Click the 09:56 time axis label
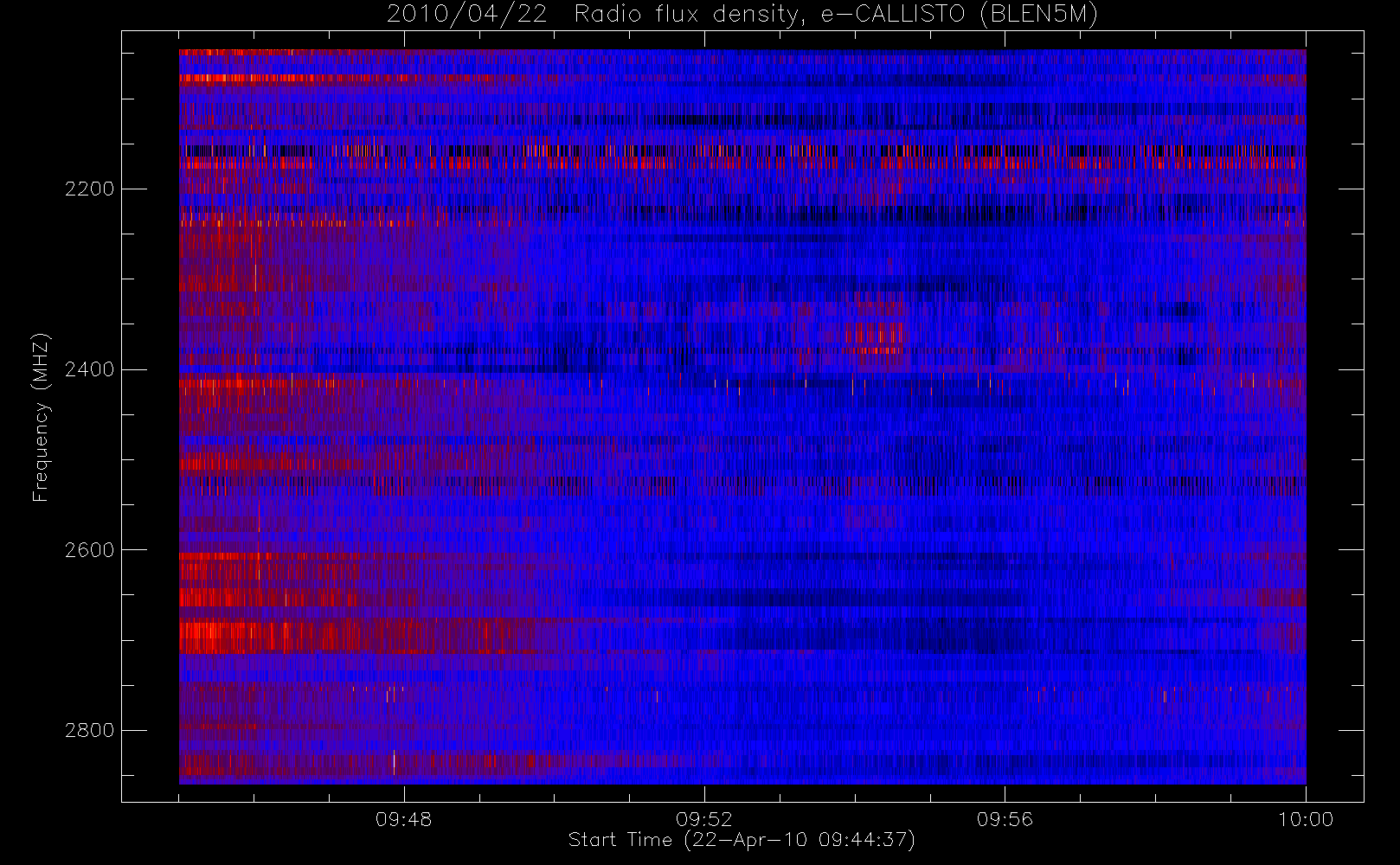The image size is (1400, 865). [x=1005, y=819]
